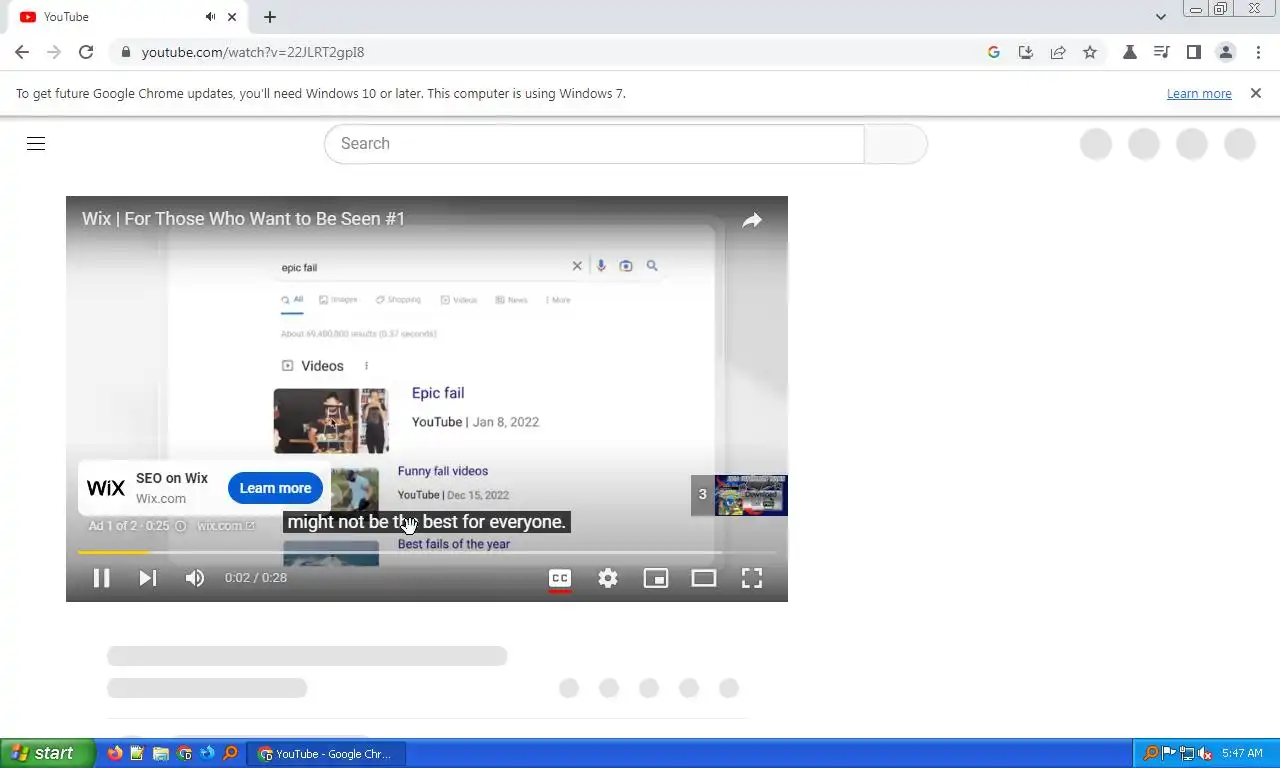This screenshot has width=1280, height=768.
Task: Click the 5:47 AM clock
Action: pyautogui.click(x=1242, y=753)
